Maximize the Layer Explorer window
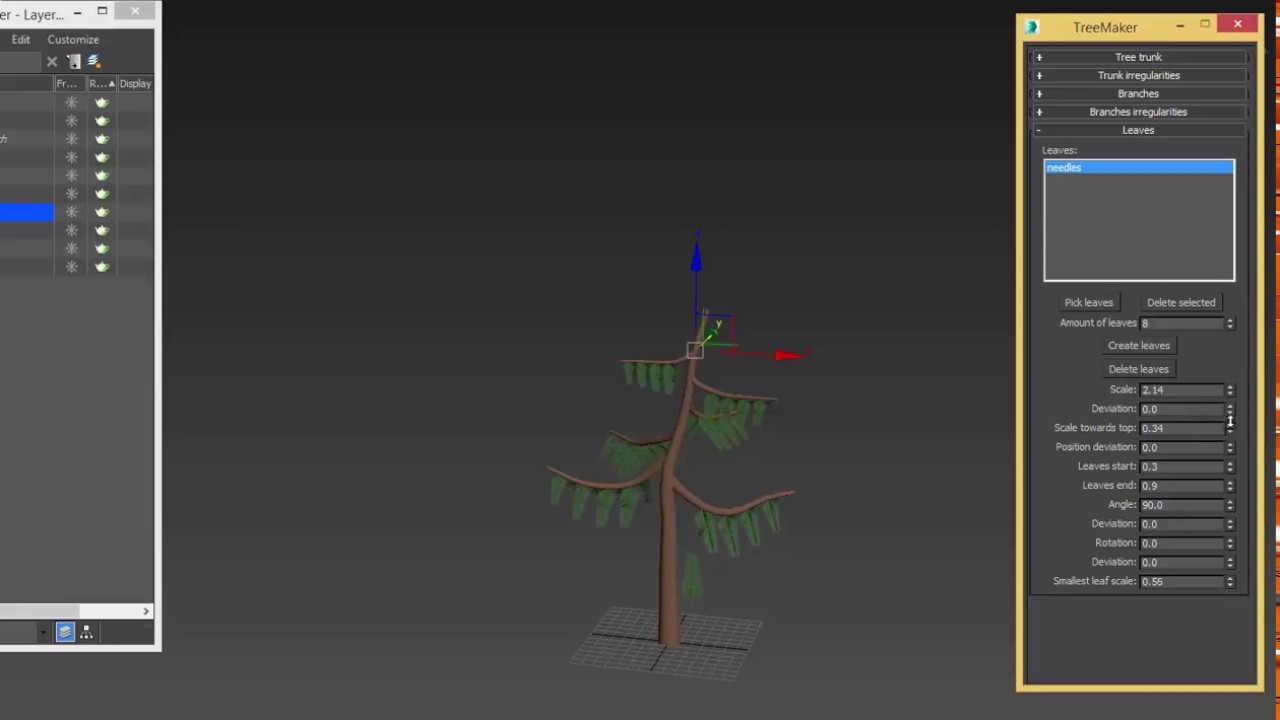Viewport: 1280px width, 720px height. point(102,12)
